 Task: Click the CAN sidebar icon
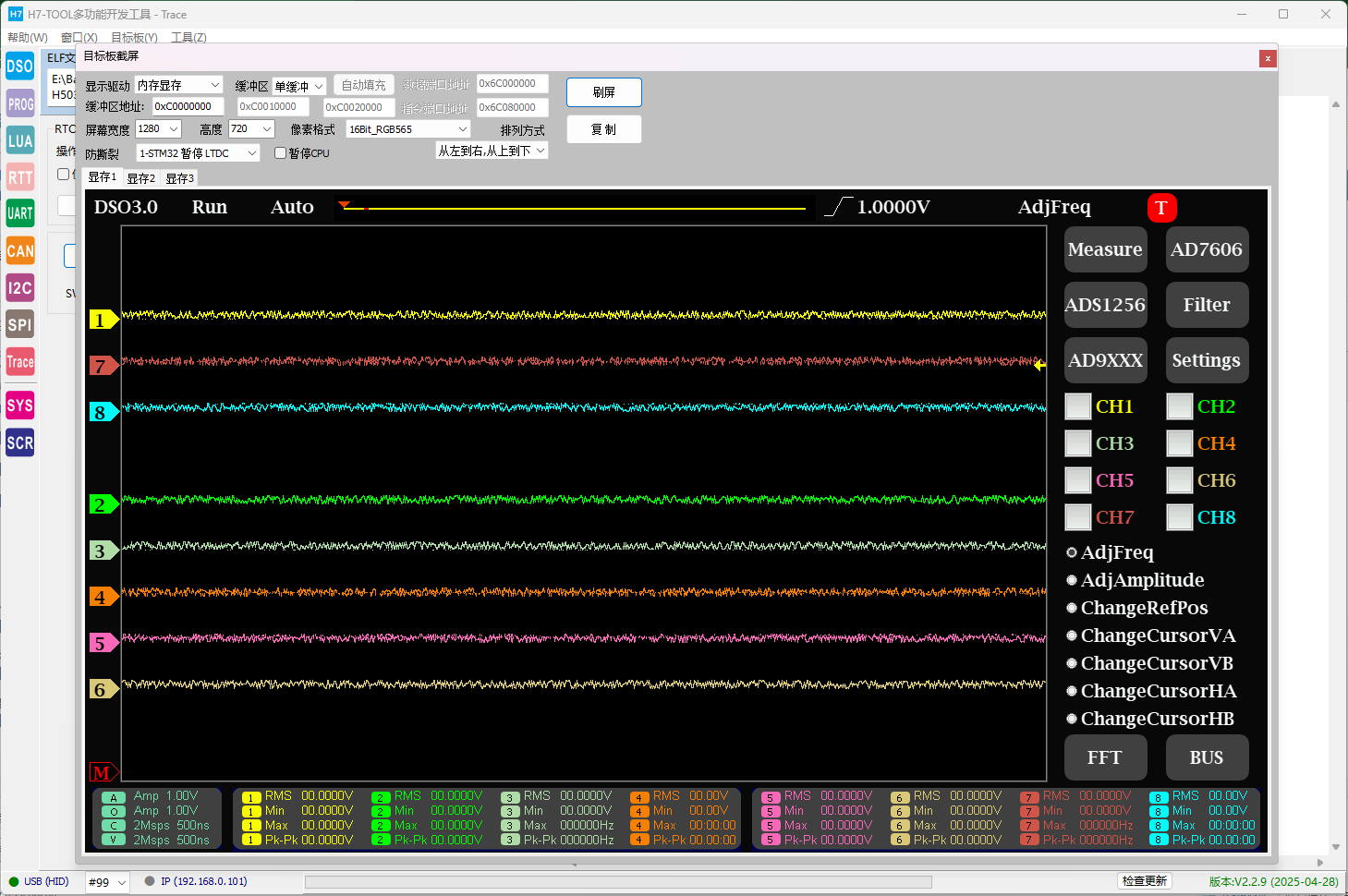click(19, 250)
